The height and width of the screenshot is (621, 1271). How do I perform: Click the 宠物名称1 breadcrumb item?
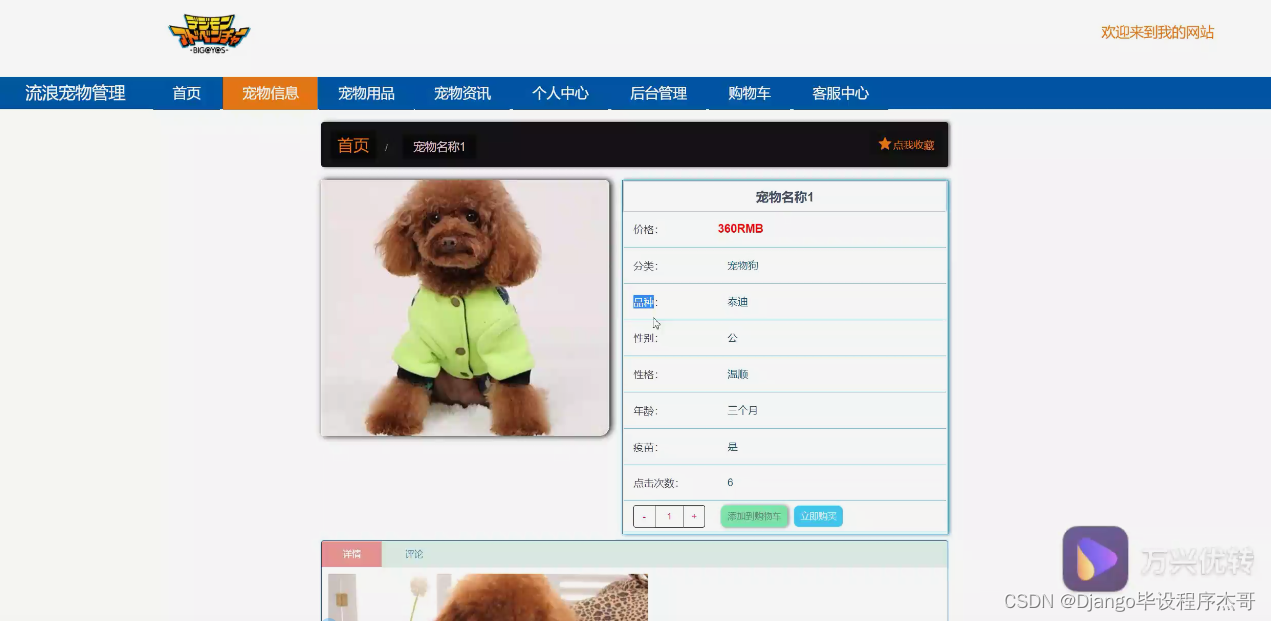coord(439,147)
